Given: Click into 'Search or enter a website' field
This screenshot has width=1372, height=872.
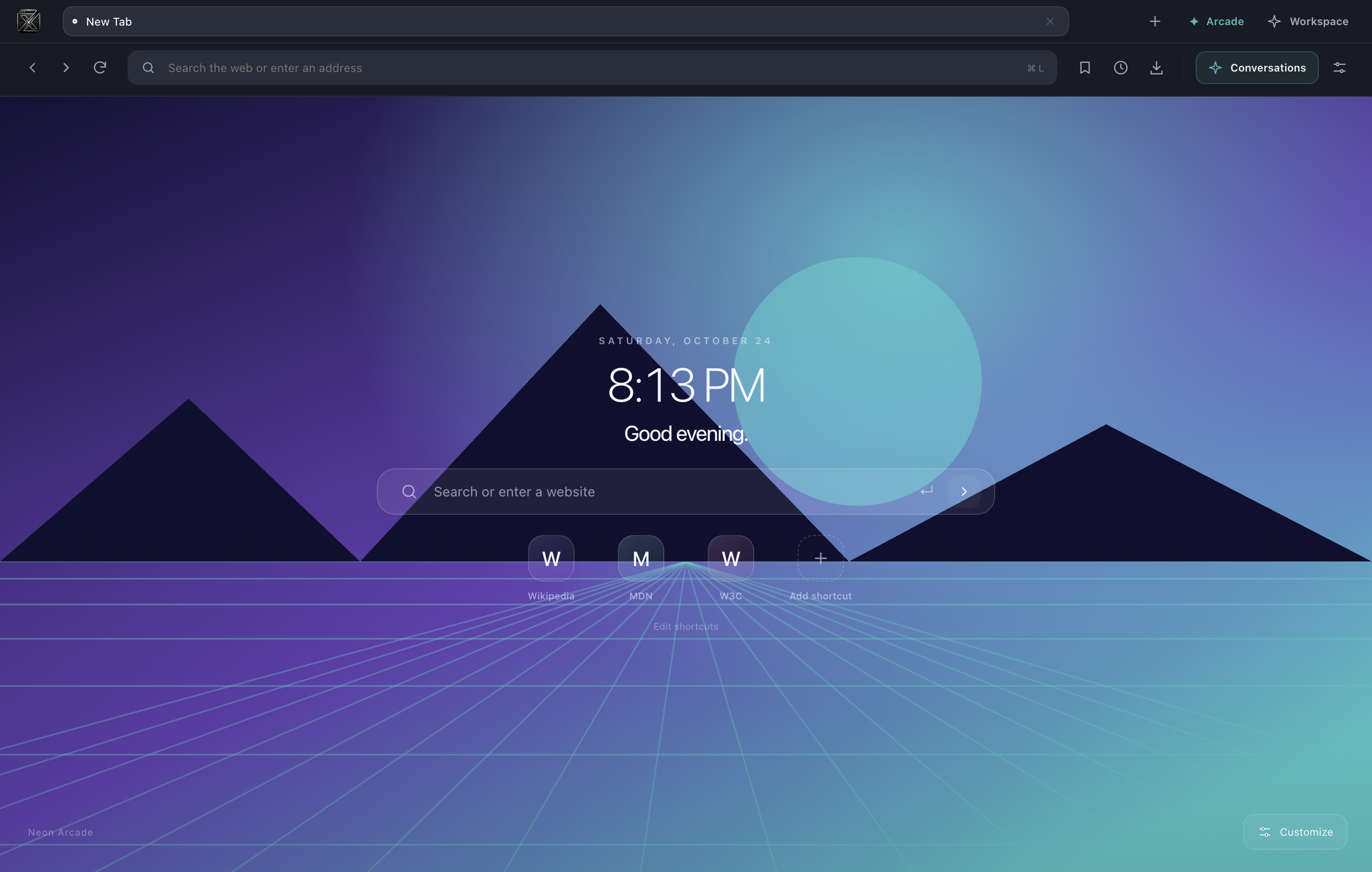Looking at the screenshot, I should tap(686, 492).
